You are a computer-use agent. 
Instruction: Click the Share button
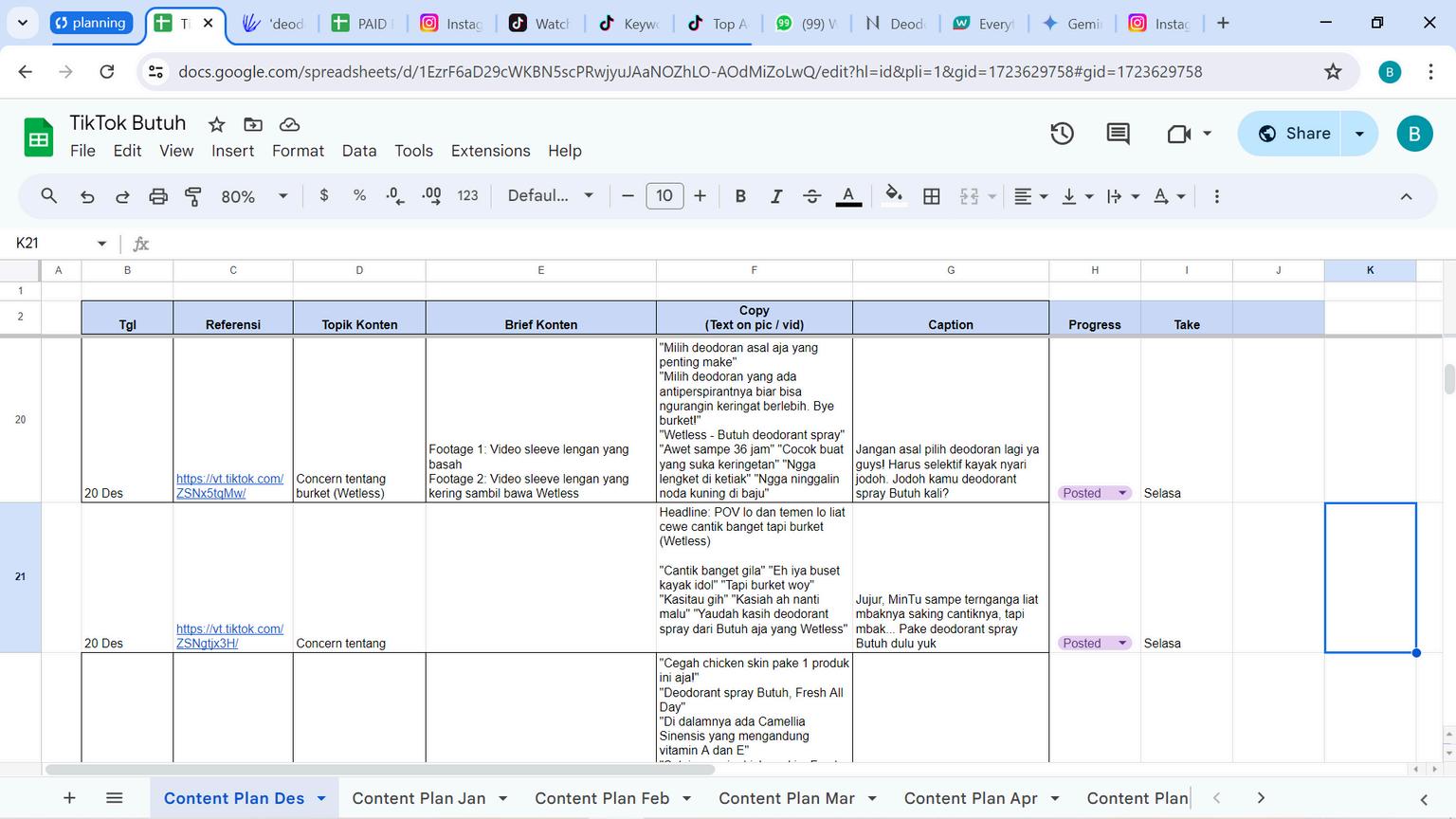(1294, 134)
